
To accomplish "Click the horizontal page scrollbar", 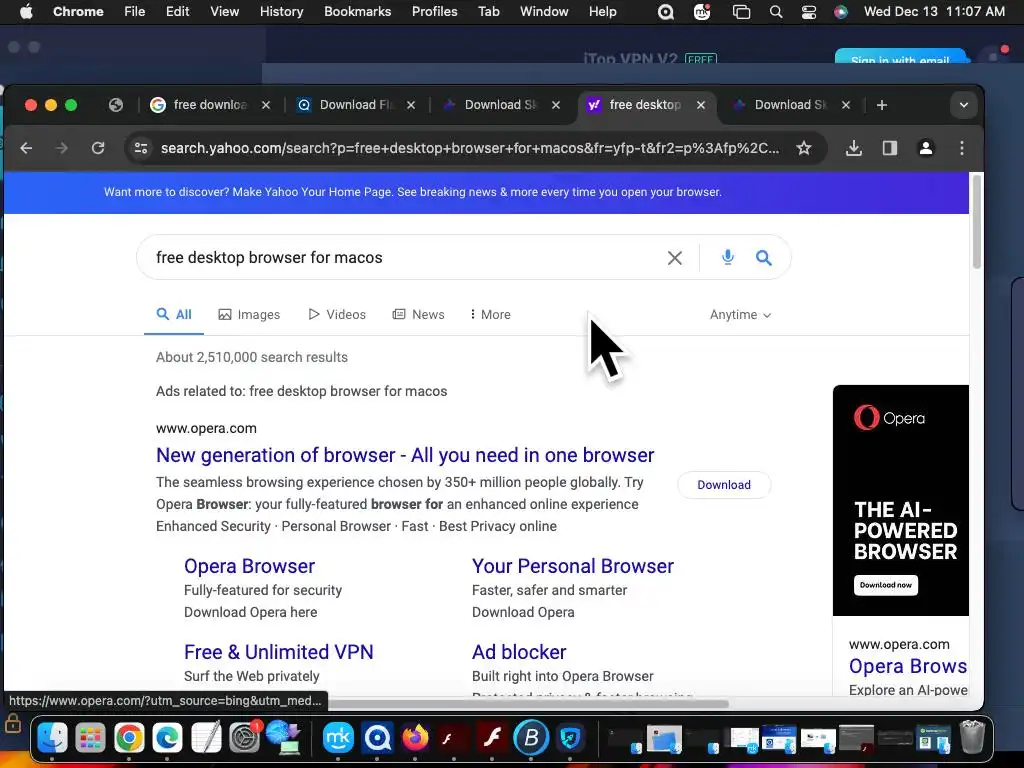I will click(527, 704).
